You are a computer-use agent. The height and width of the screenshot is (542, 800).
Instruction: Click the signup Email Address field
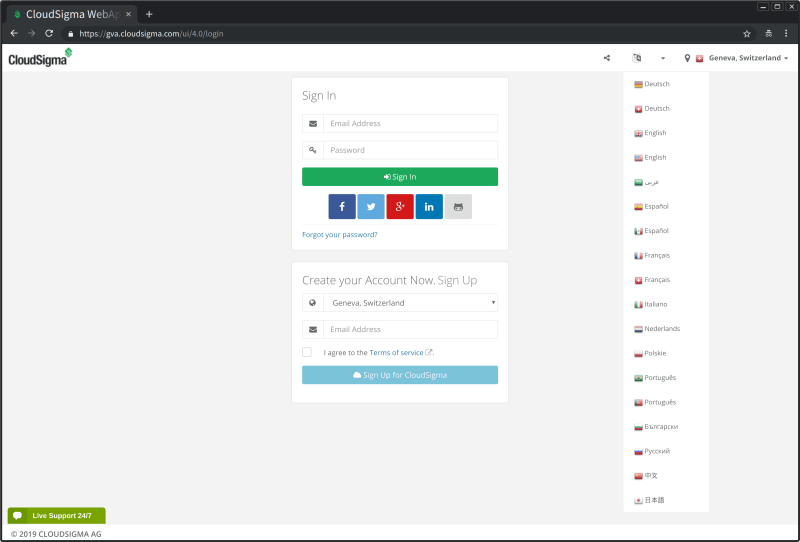click(410, 330)
